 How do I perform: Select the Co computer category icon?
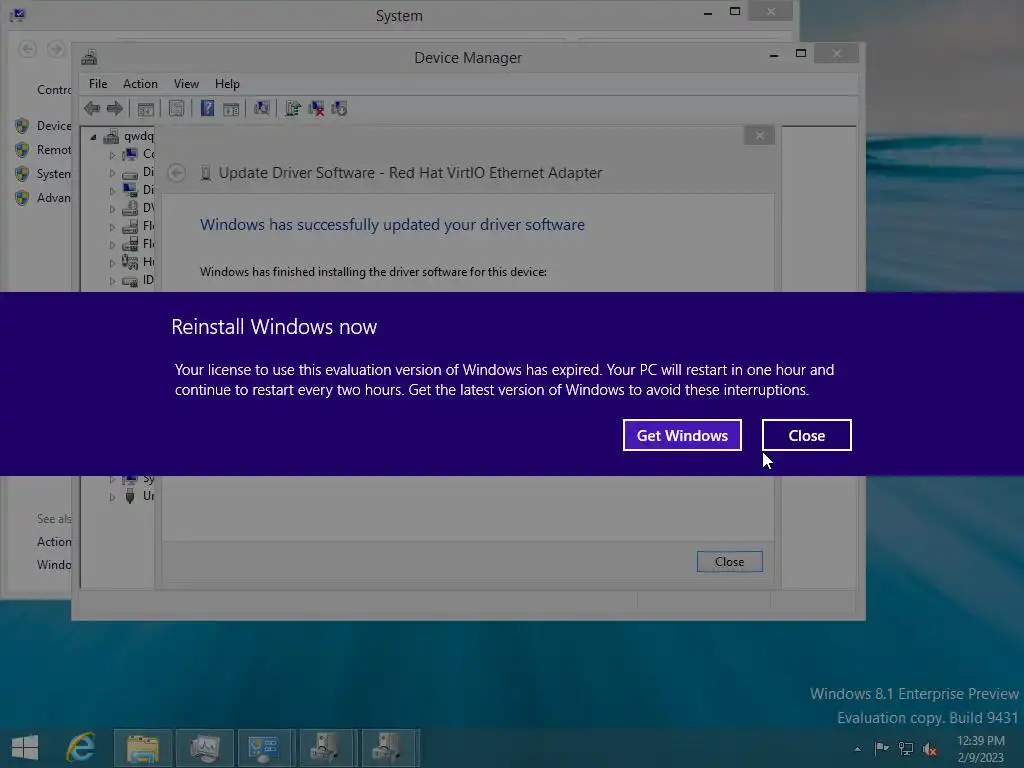pyautogui.click(x=130, y=154)
